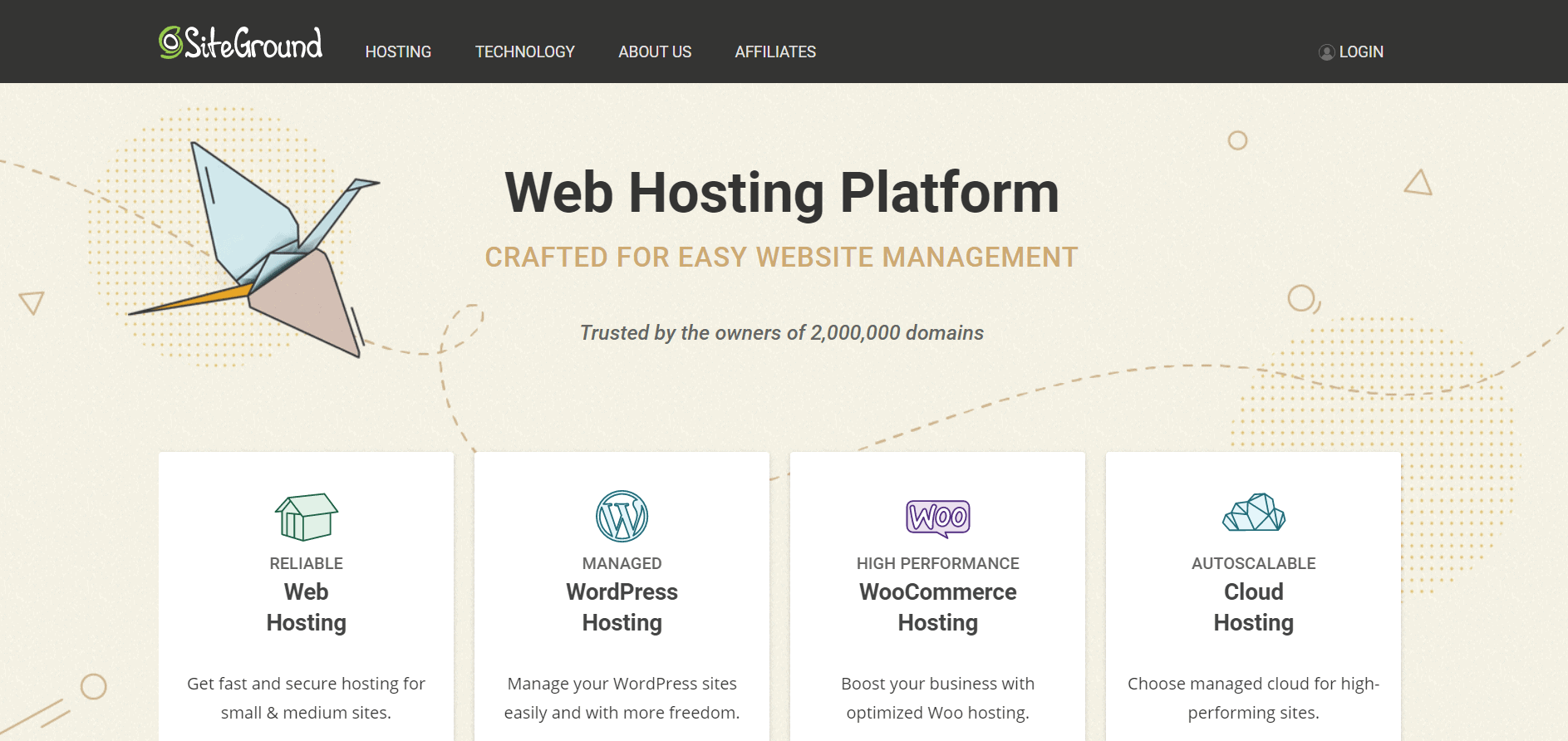The image size is (1568, 741).
Task: Click the Web Hosting Platform headline
Action: pos(781,193)
